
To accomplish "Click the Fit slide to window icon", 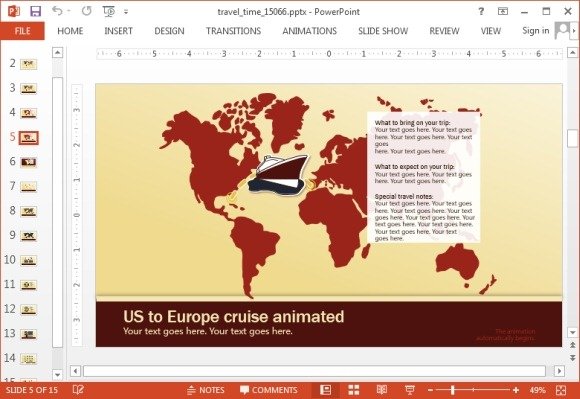I will [x=561, y=390].
